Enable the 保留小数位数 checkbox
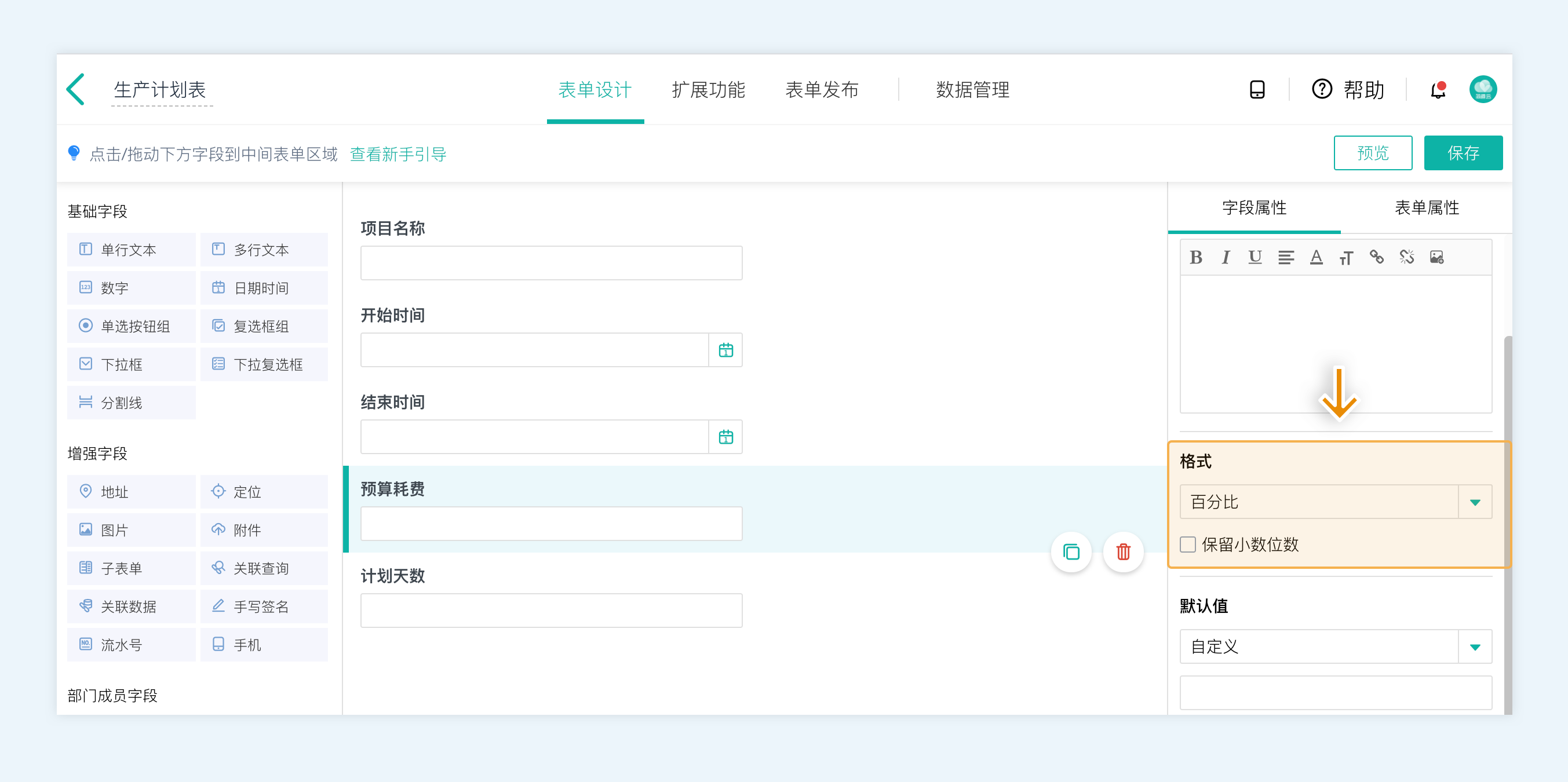 click(x=1187, y=543)
